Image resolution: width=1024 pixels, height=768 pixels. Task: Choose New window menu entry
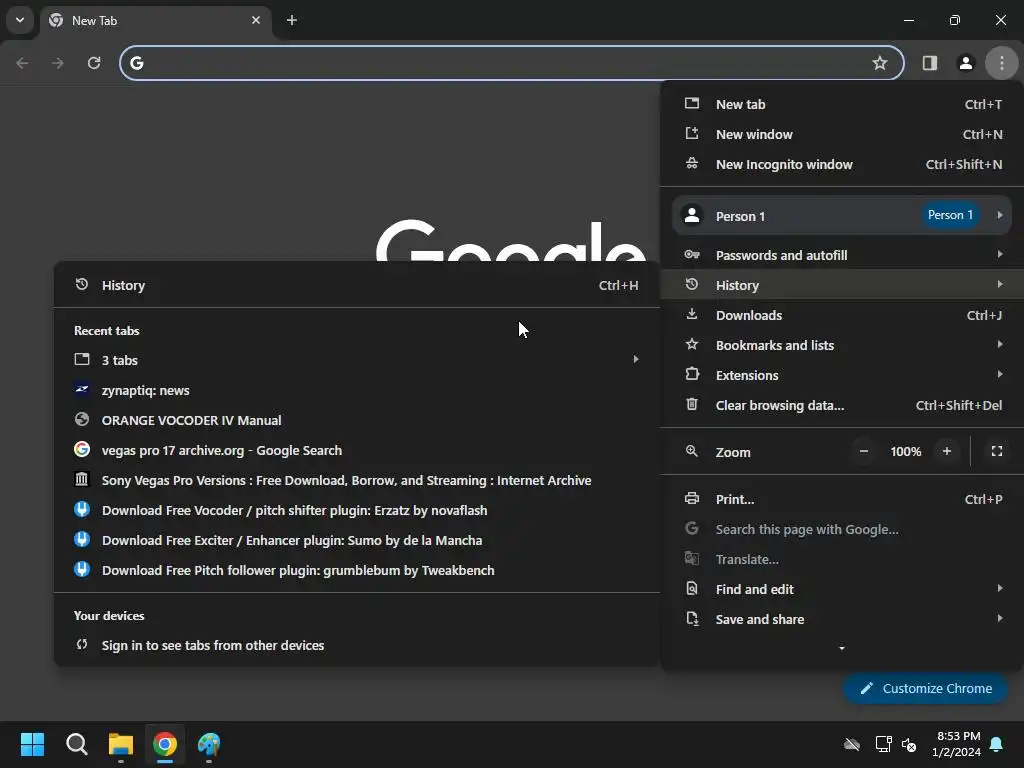pos(842,135)
